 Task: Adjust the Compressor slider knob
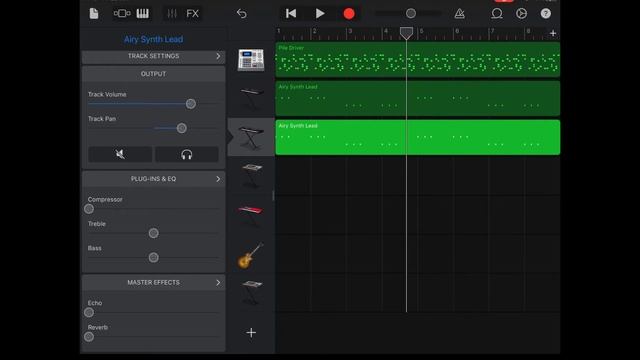coord(89,209)
